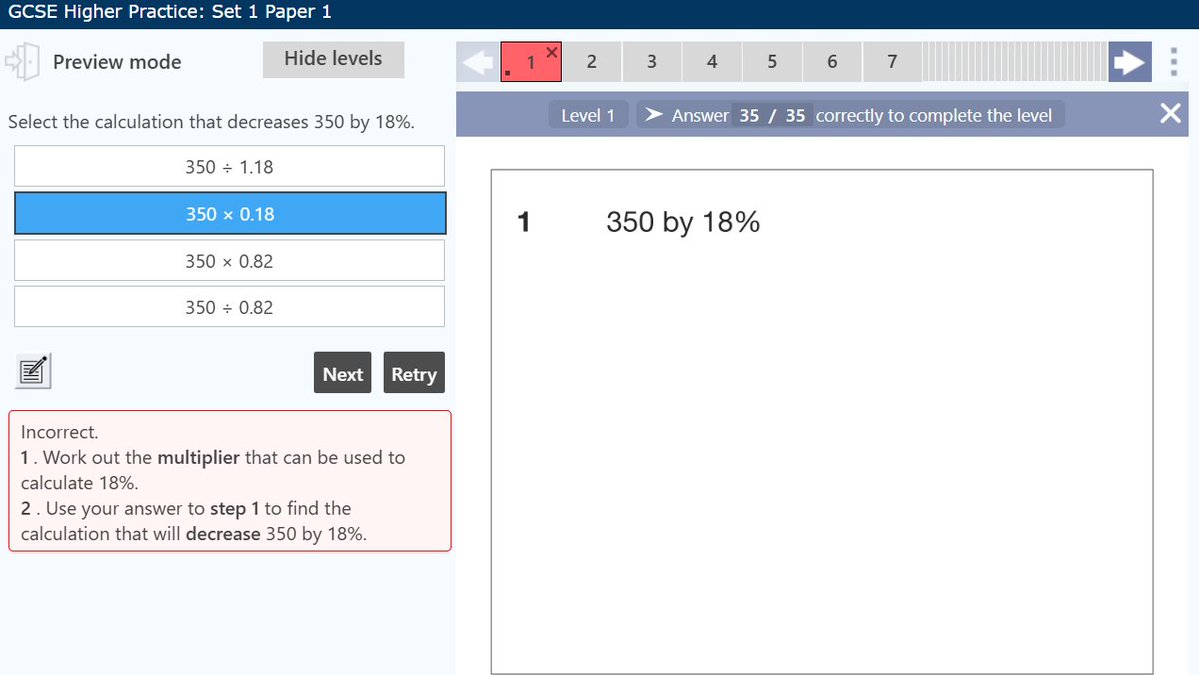Dismiss the level banner with the X icon

pos(1170,113)
